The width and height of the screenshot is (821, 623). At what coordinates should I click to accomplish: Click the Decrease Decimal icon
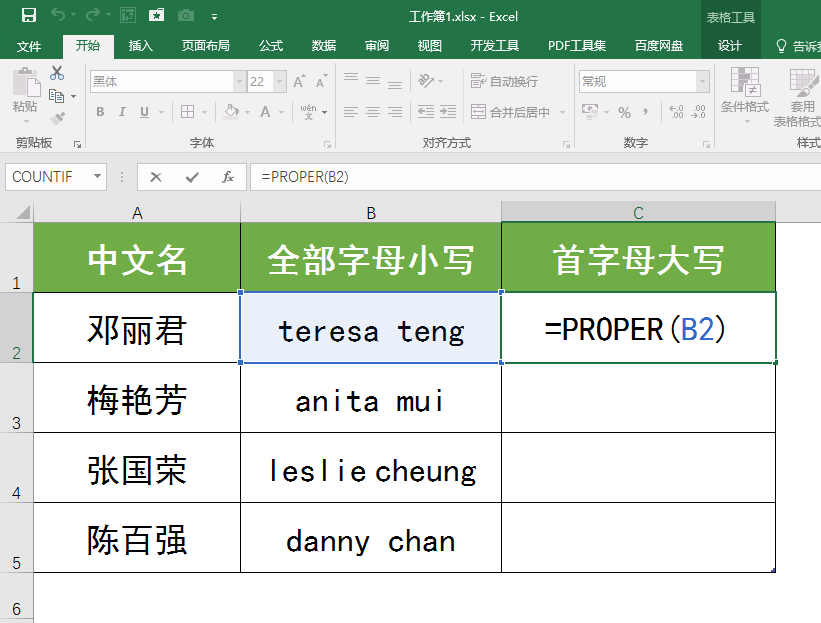pyautogui.click(x=698, y=112)
